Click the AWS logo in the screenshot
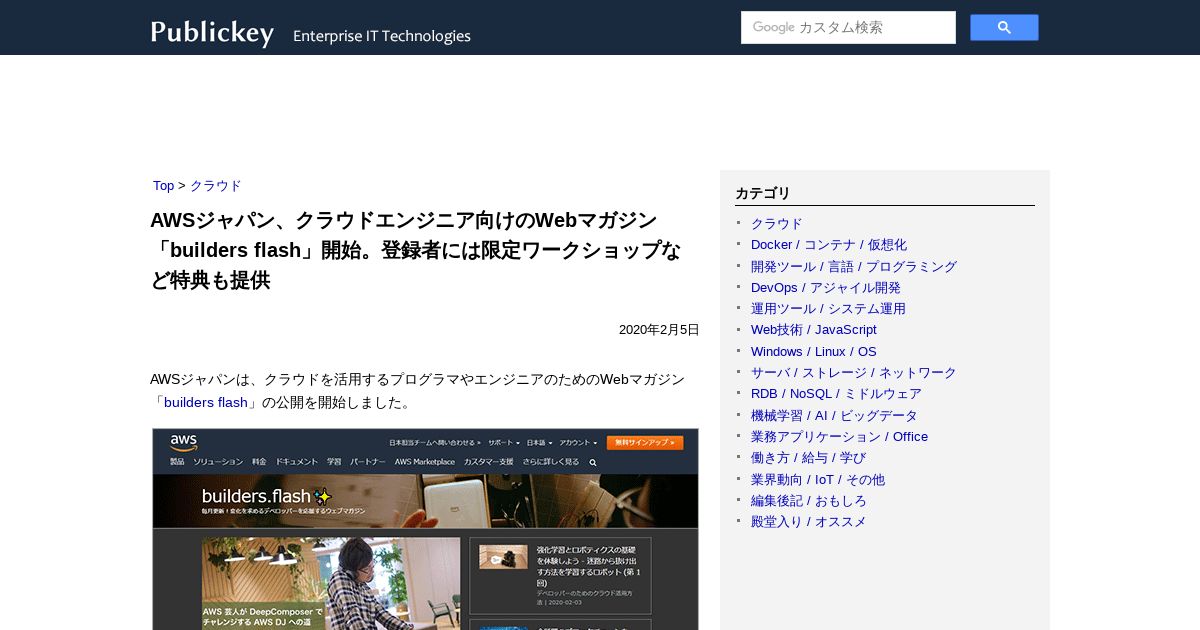The height and width of the screenshot is (630, 1200). pyautogui.click(x=183, y=442)
